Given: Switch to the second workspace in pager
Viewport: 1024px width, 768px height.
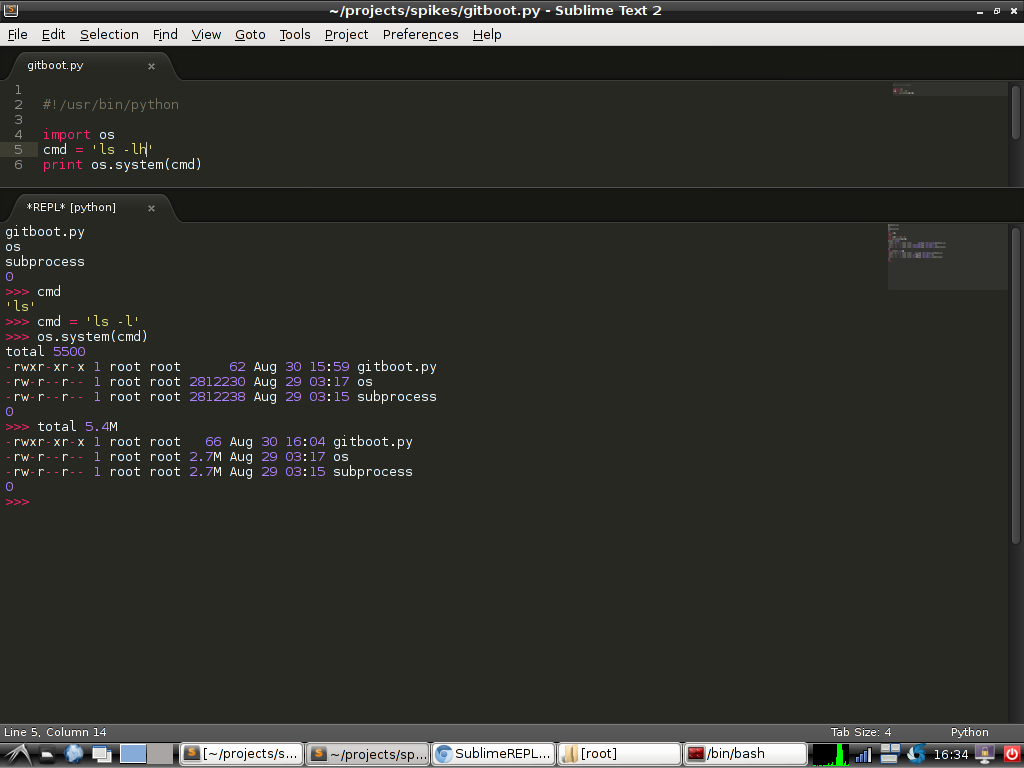Looking at the screenshot, I should coord(160,754).
